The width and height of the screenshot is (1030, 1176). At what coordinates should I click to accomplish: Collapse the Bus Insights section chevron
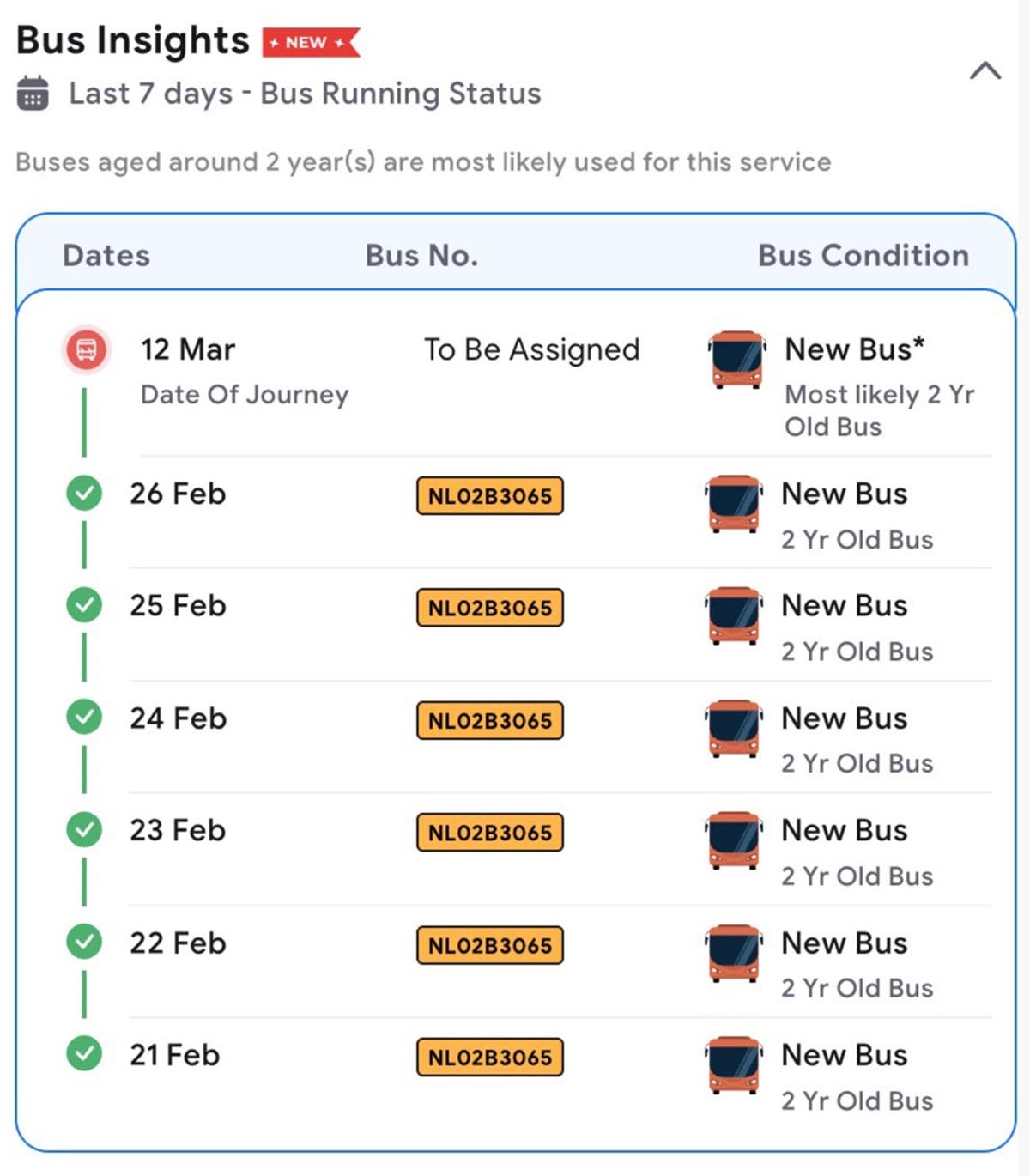click(985, 70)
